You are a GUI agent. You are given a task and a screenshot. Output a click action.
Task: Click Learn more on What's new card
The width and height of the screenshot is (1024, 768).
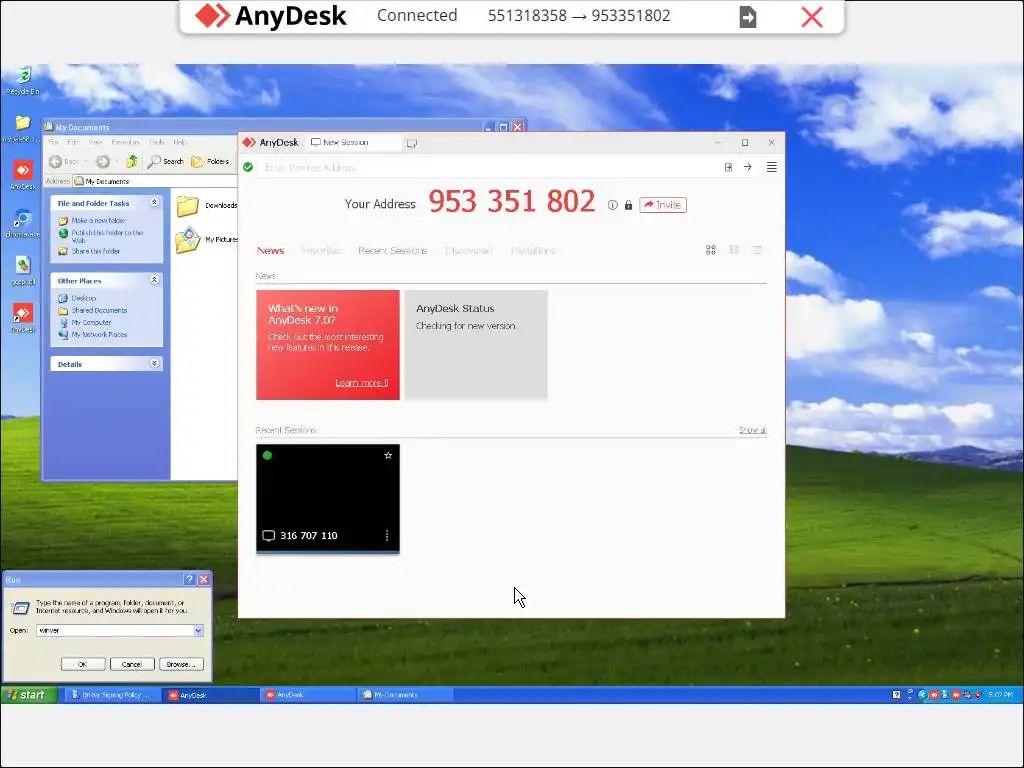pyautogui.click(x=362, y=383)
